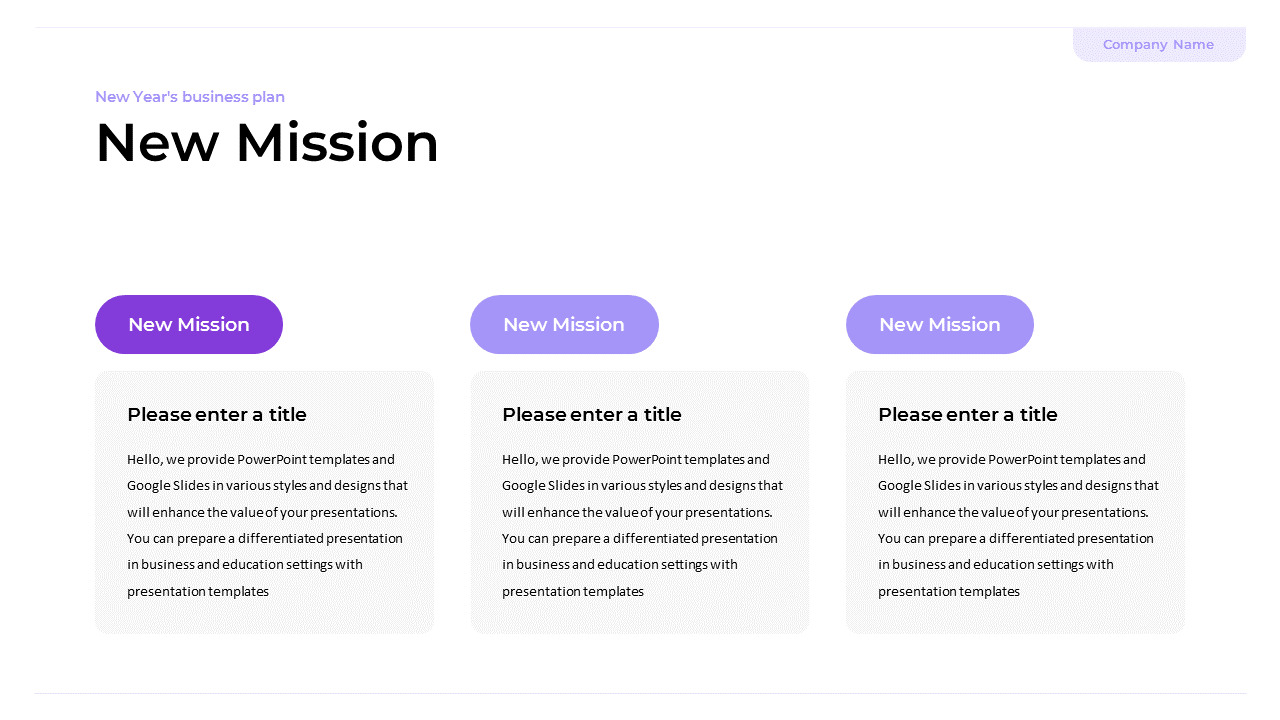Click the New Year's business plan subtitle
The image size is (1280, 720).
(190, 97)
